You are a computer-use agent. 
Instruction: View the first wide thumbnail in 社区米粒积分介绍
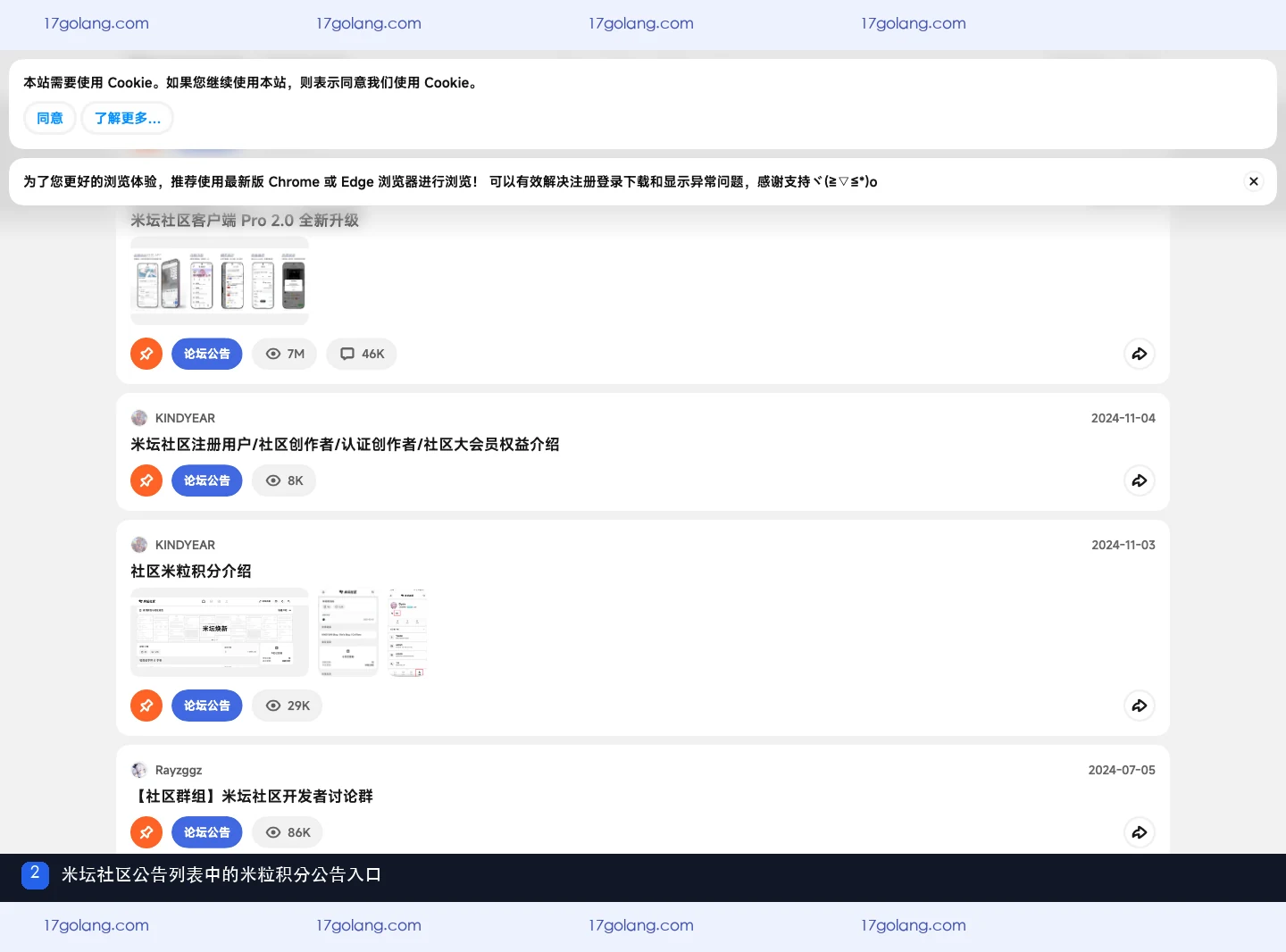pyautogui.click(x=220, y=632)
